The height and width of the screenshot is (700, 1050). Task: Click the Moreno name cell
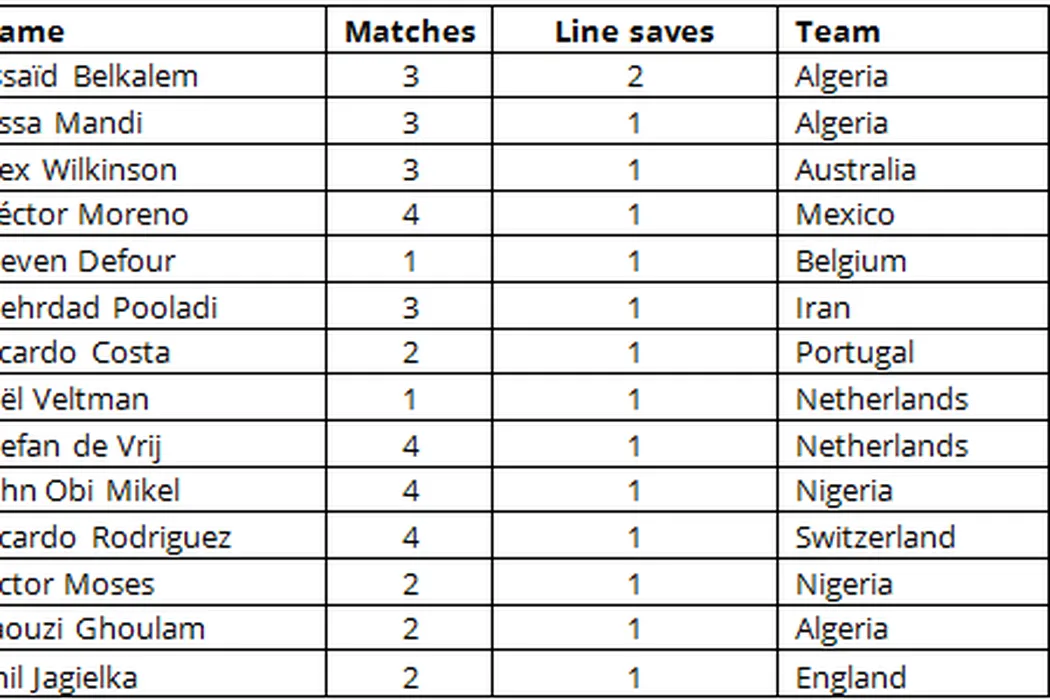click(95, 214)
